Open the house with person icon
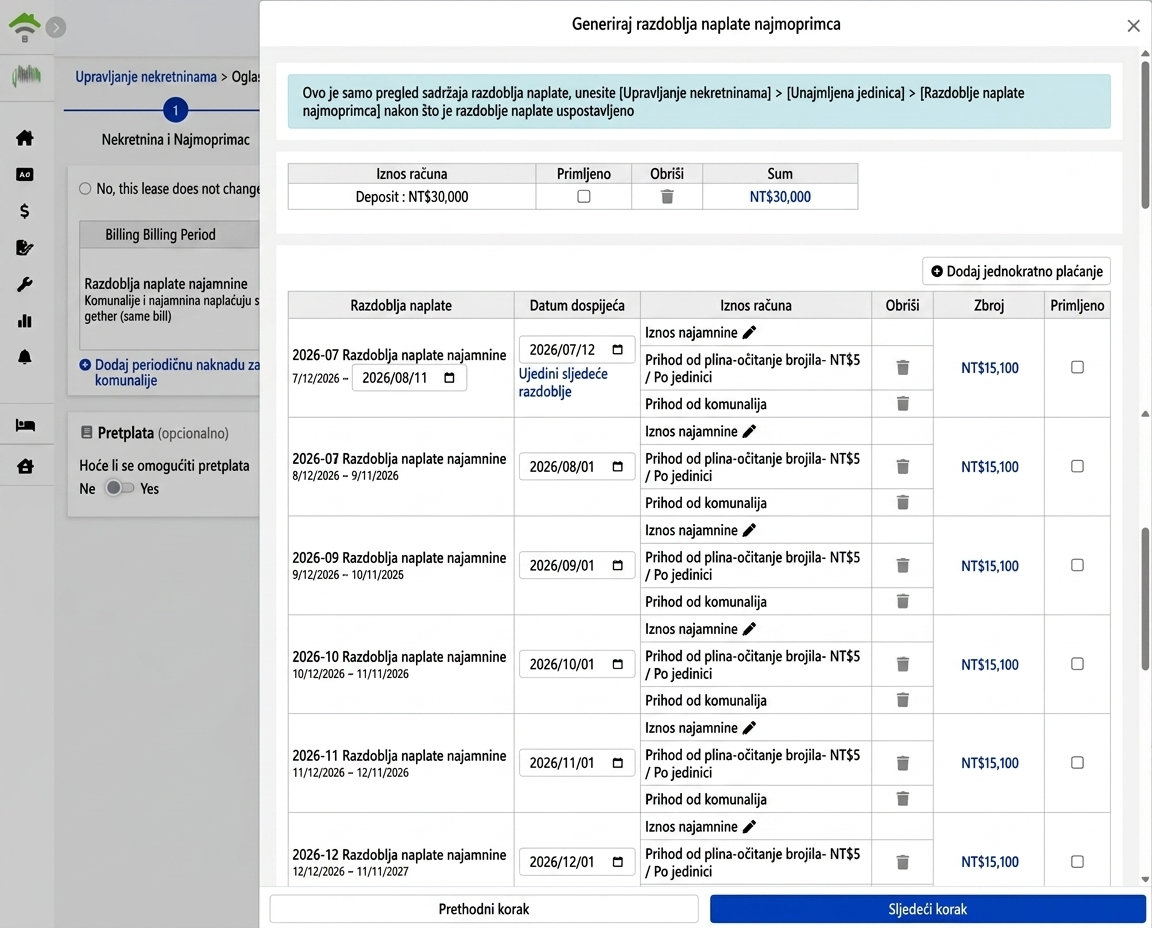The width and height of the screenshot is (1152, 928). tap(25, 466)
